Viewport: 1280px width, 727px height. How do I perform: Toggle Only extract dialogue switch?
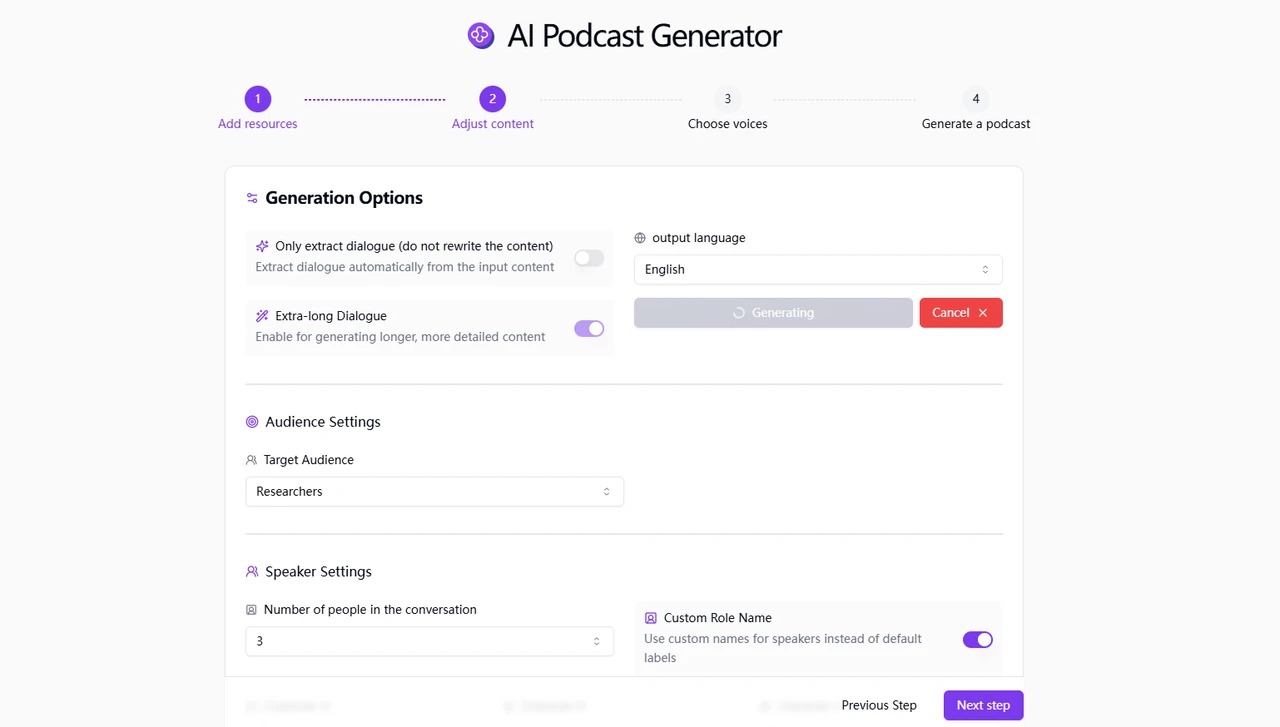[x=589, y=258]
